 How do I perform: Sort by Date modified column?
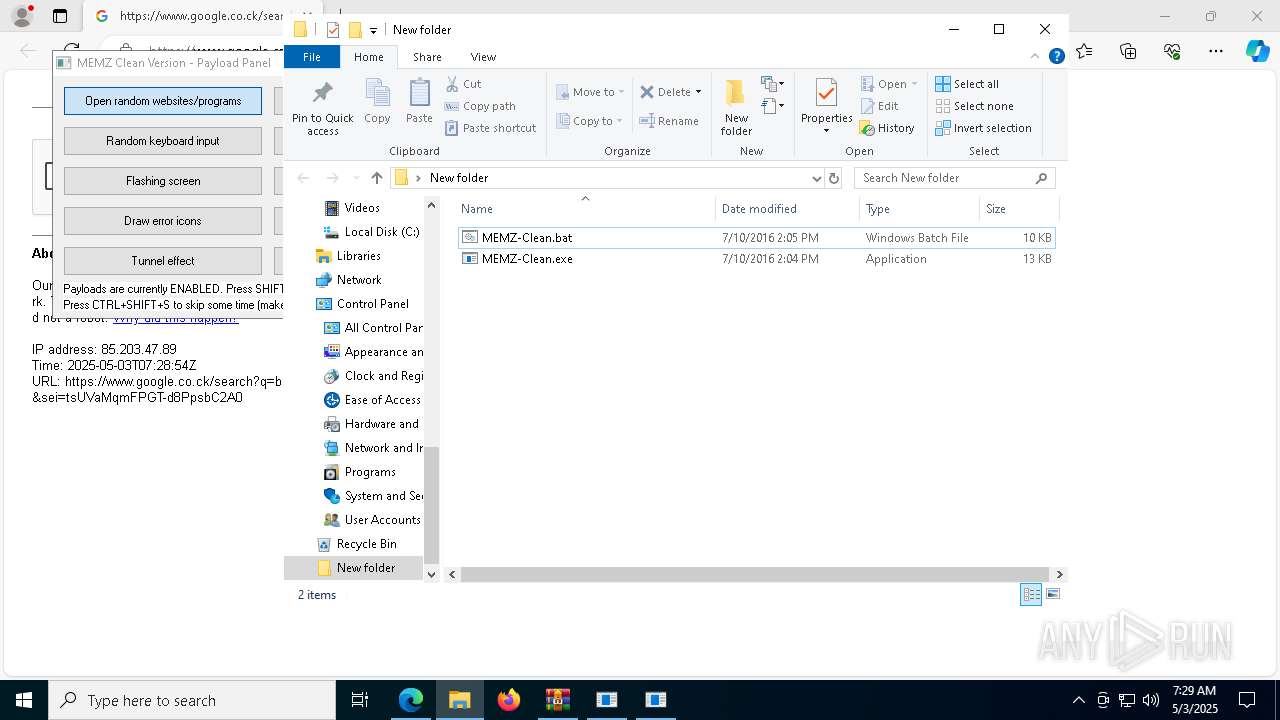click(x=787, y=208)
